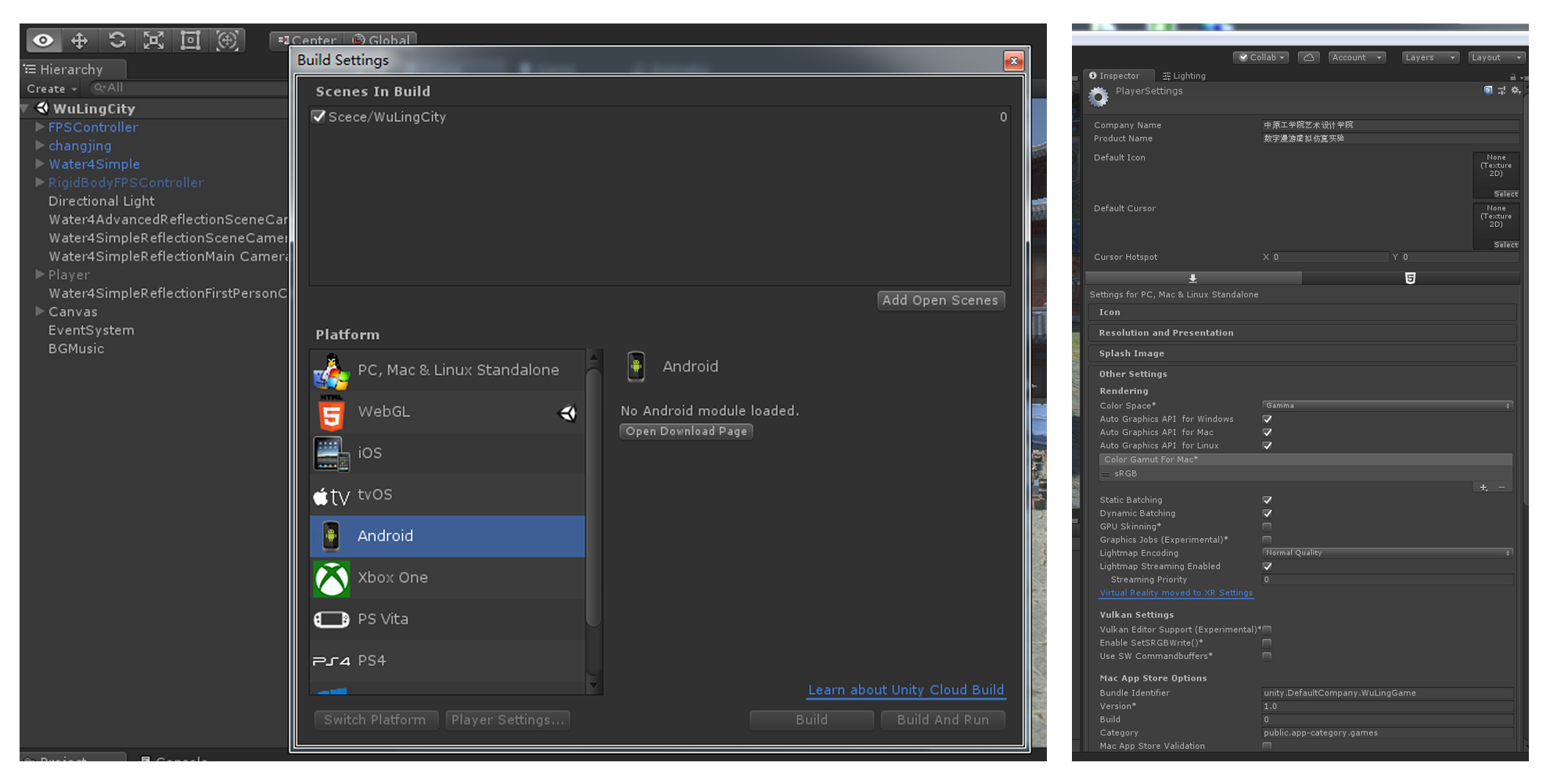Select the combined Transform tool in toolbar
1550x784 pixels.
tap(227, 40)
